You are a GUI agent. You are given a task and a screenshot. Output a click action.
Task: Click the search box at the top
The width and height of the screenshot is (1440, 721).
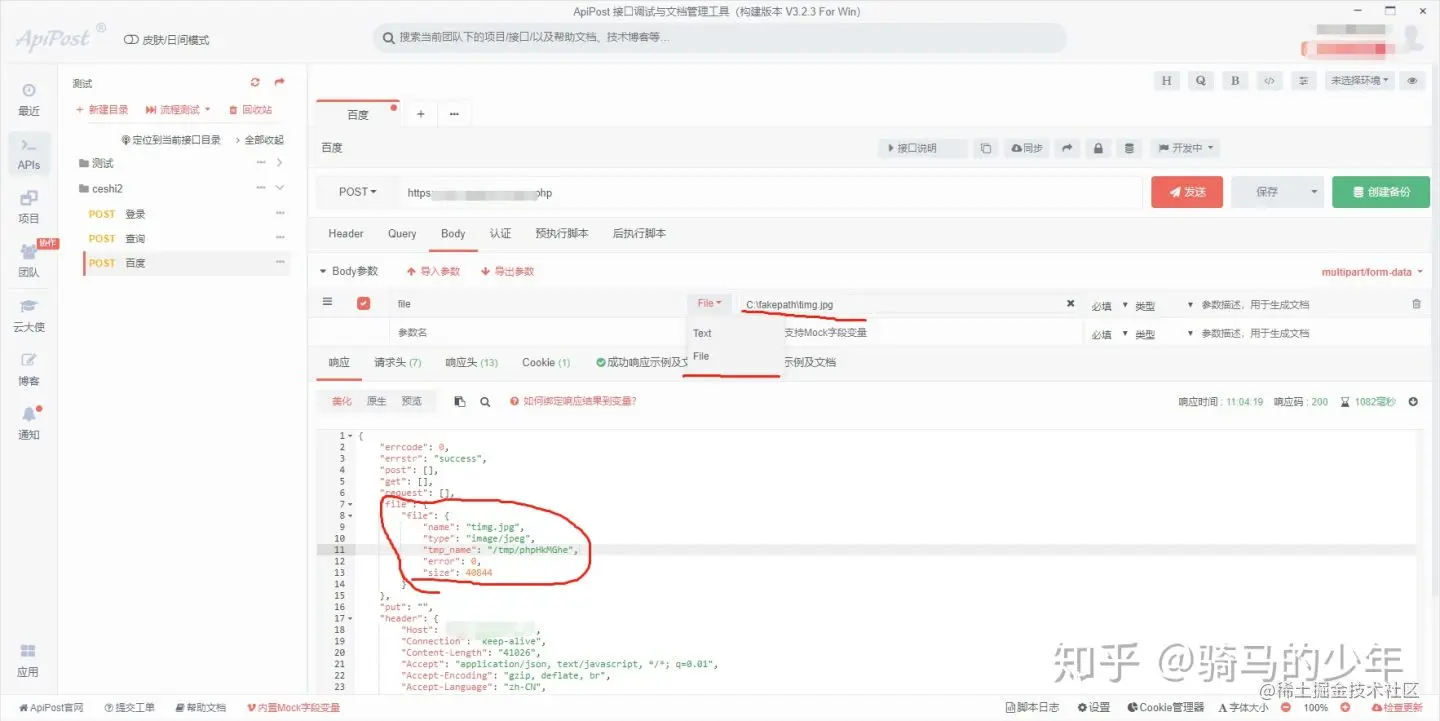pyautogui.click(x=720, y=37)
